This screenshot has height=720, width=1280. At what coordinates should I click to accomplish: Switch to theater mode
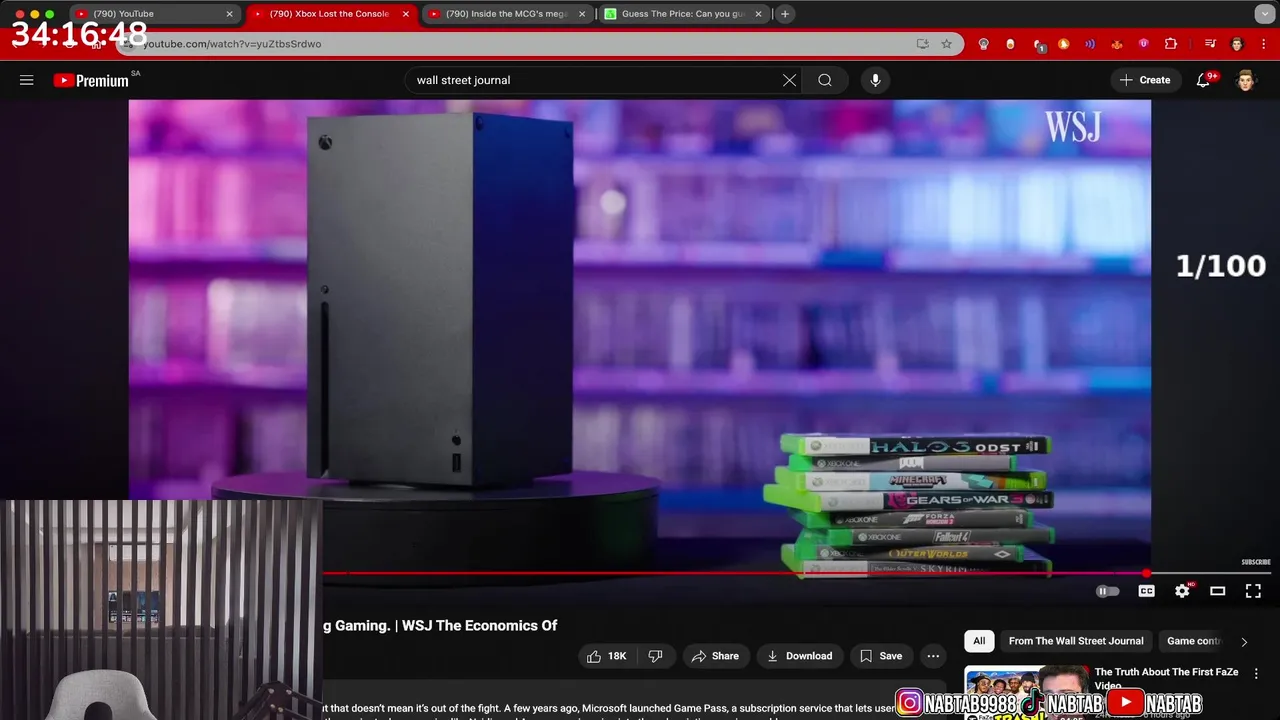click(x=1217, y=591)
